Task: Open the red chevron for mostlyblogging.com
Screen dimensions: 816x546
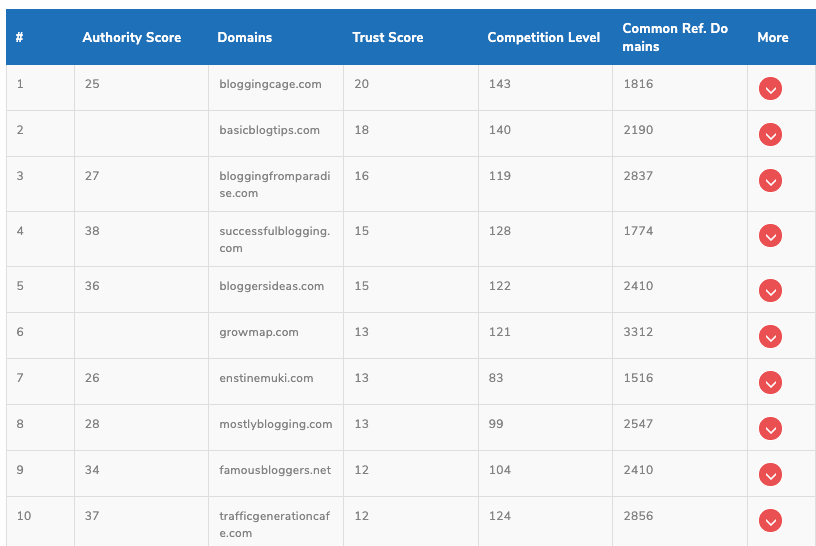Action: click(x=769, y=429)
